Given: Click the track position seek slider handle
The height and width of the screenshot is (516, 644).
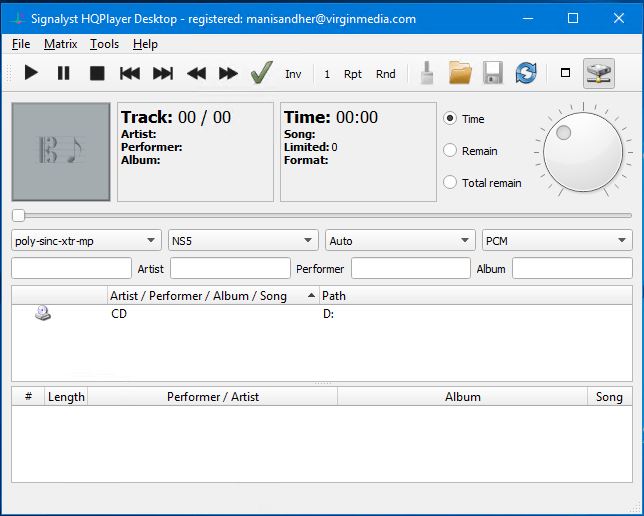Looking at the screenshot, I should click(18, 215).
